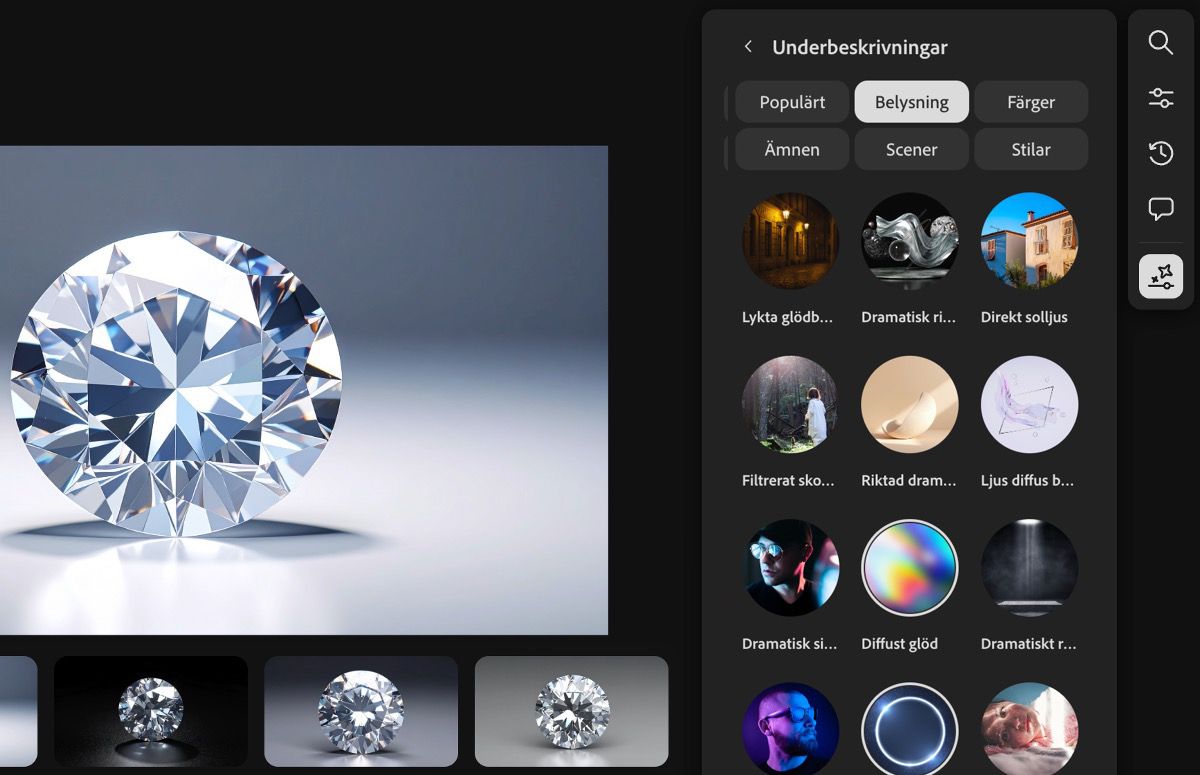1200x775 pixels.
Task: Switch to the Ämnen category
Action: click(792, 149)
